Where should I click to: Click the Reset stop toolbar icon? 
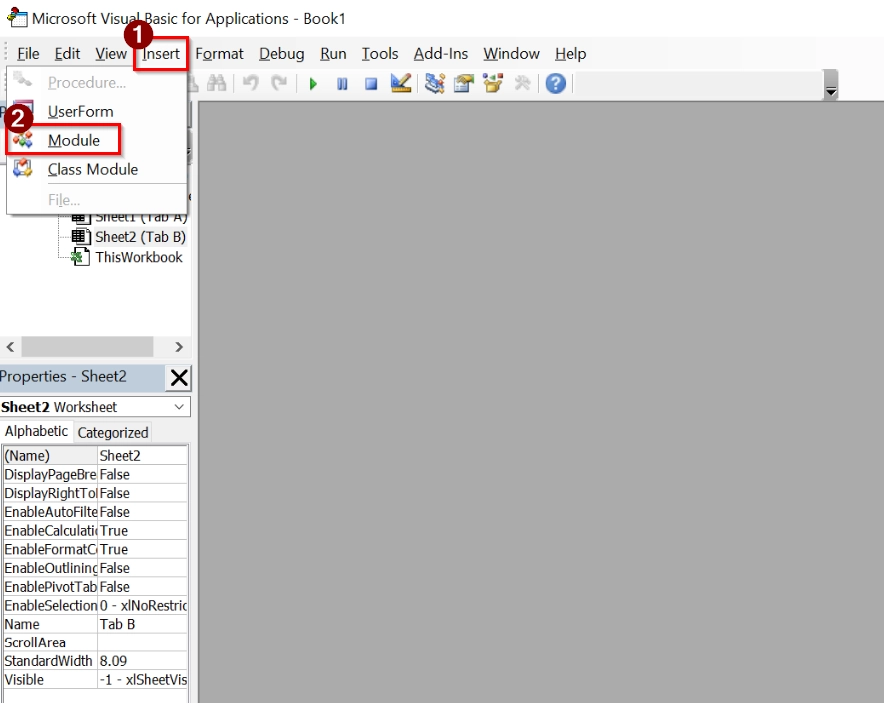370,84
